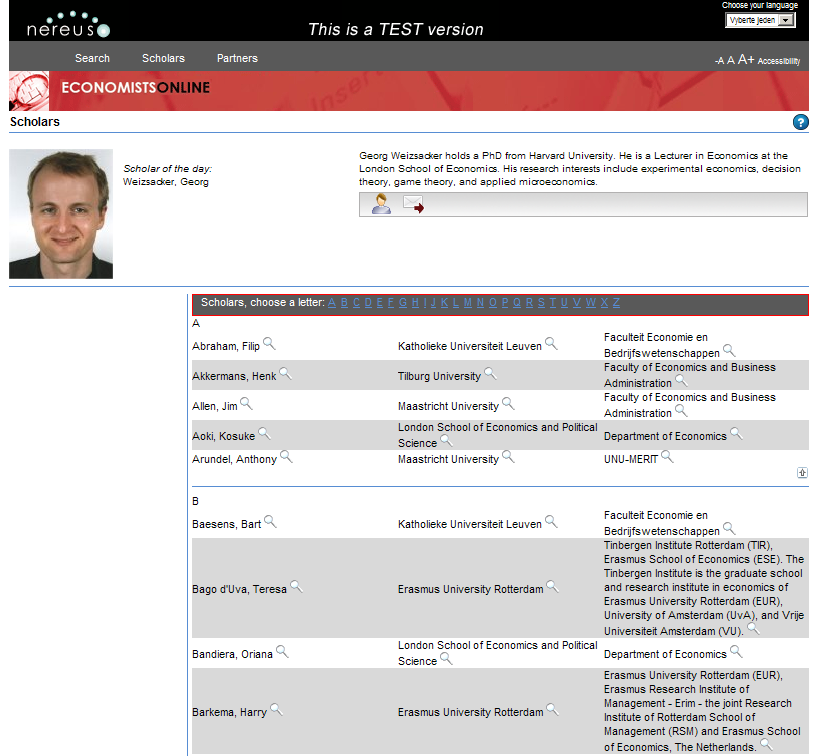Magnifier beside Katholieke Universiteit Leuven in Abraham row
The image size is (818, 756).
point(551,343)
